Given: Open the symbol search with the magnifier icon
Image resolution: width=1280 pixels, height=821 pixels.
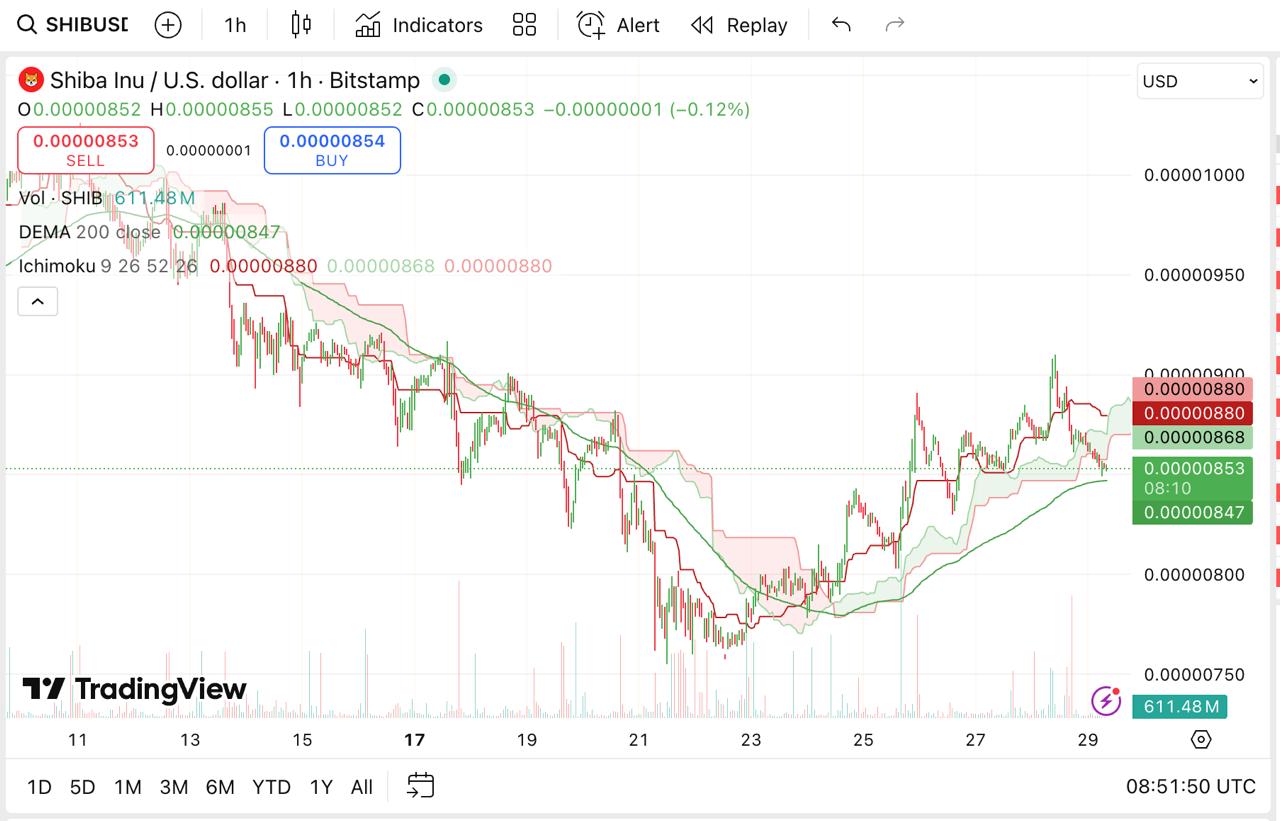Looking at the screenshot, I should coord(25,24).
